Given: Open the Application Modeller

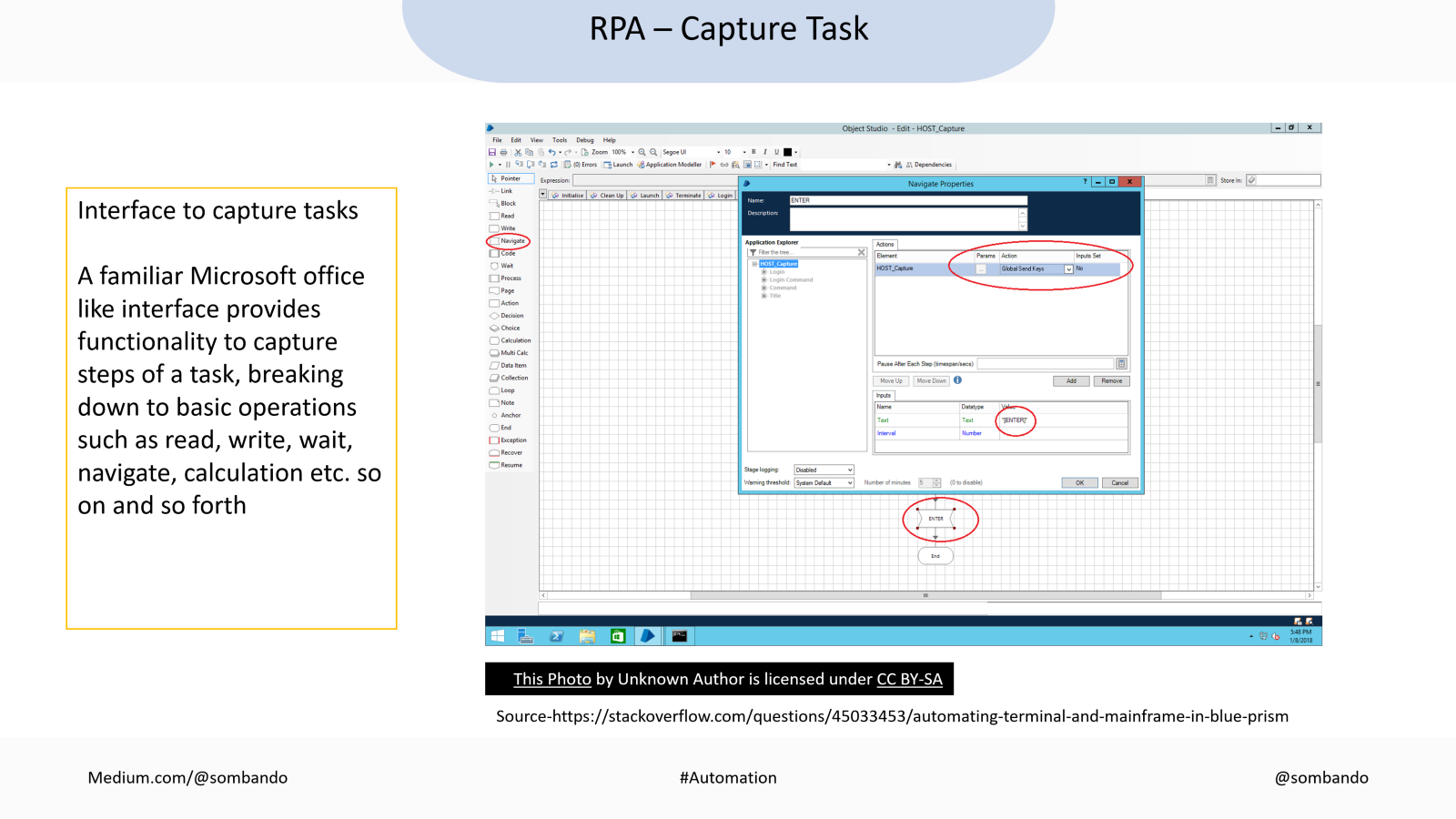Looking at the screenshot, I should [x=670, y=165].
